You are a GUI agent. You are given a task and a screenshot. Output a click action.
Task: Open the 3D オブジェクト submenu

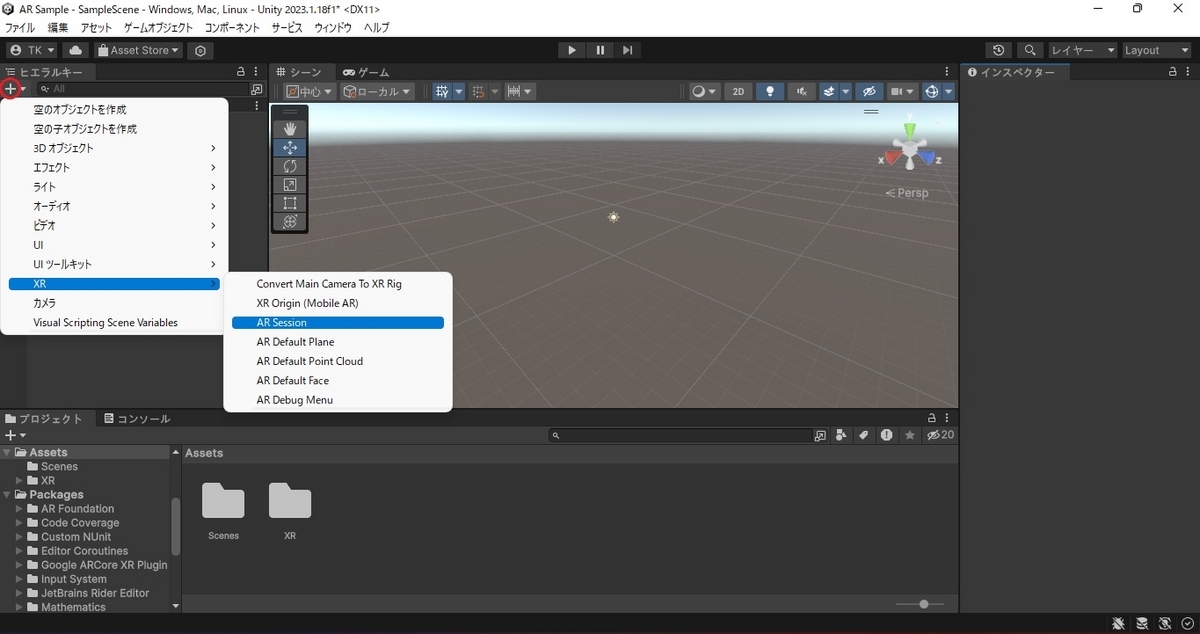115,148
